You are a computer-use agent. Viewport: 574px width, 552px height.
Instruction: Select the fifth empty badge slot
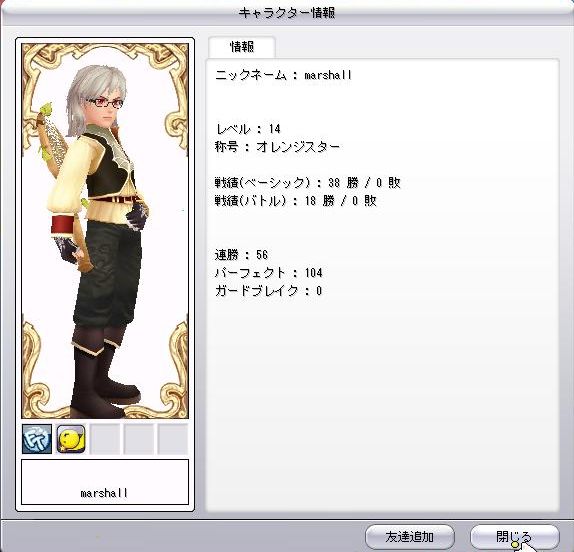[x=172, y=439]
